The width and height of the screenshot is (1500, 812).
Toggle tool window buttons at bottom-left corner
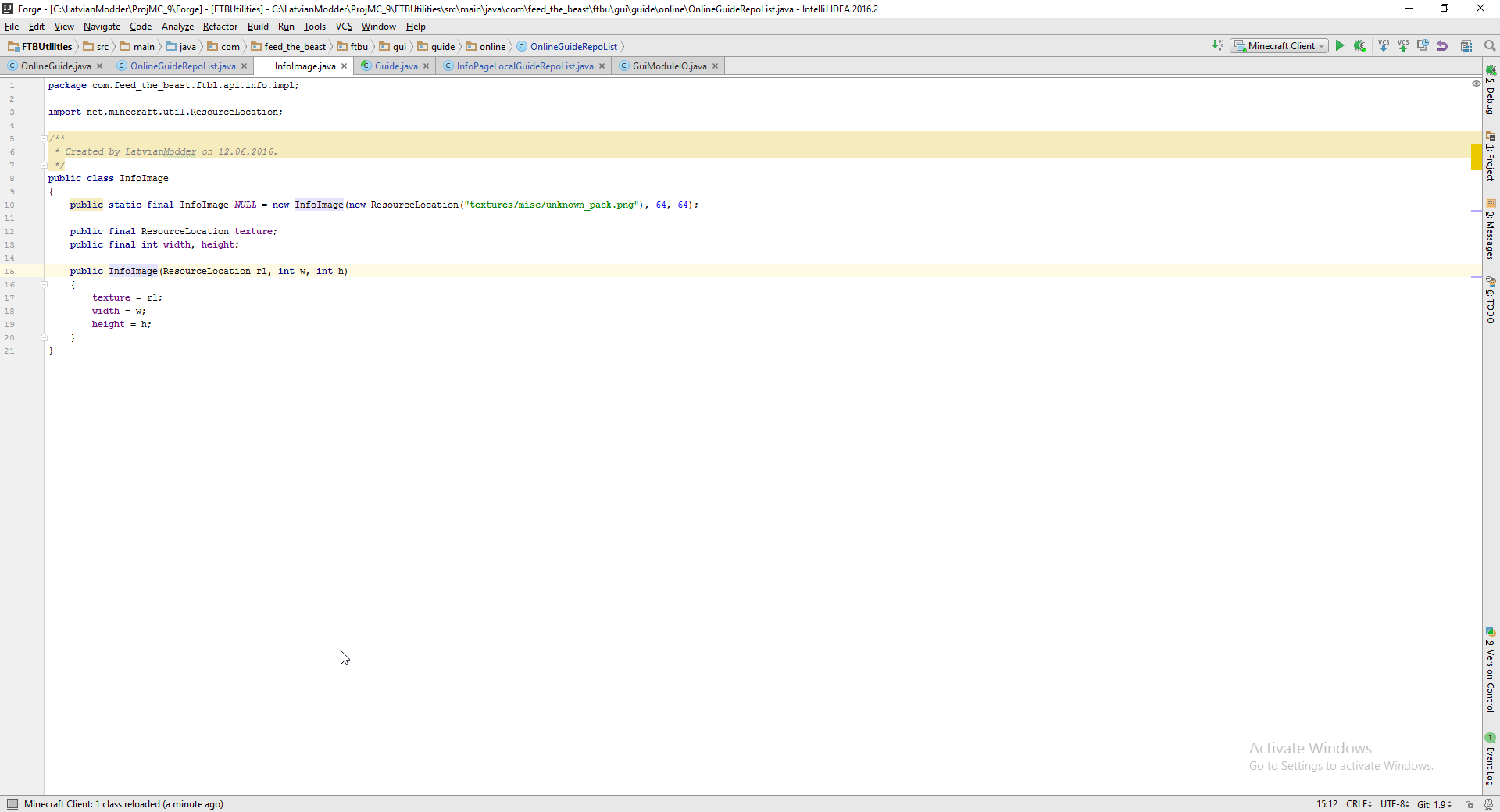(12, 804)
